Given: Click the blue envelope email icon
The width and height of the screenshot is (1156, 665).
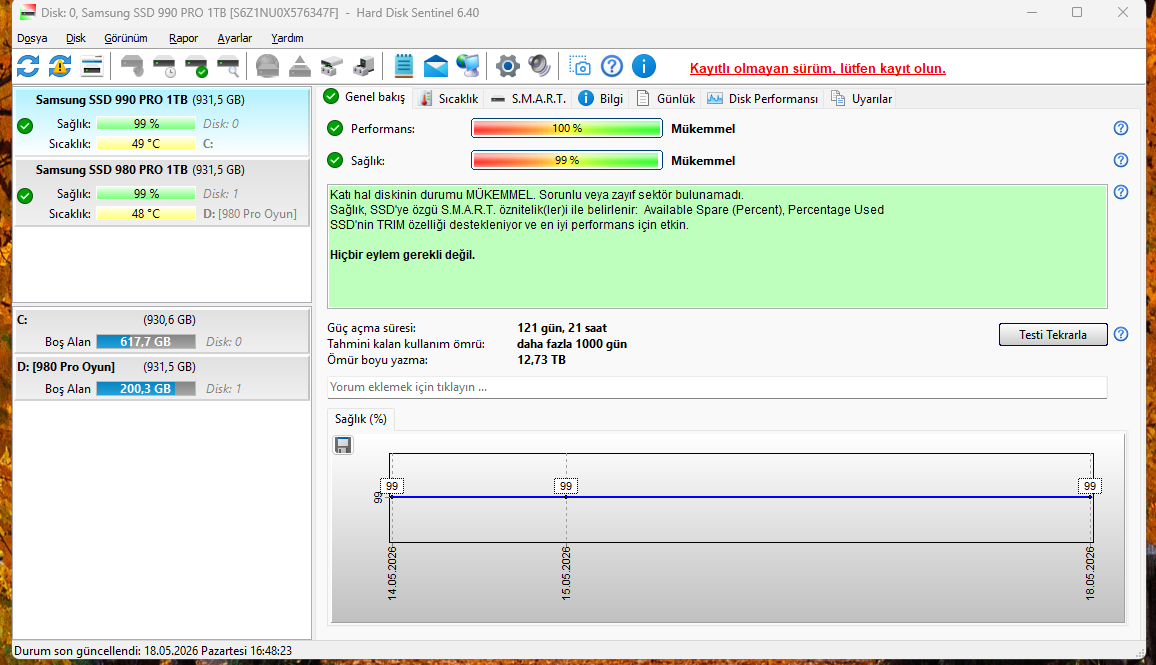Looking at the screenshot, I should pyautogui.click(x=436, y=66).
